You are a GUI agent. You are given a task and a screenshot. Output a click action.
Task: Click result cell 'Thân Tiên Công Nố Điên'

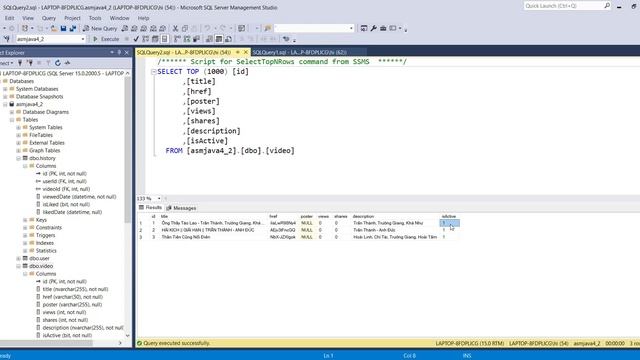click(x=186, y=237)
